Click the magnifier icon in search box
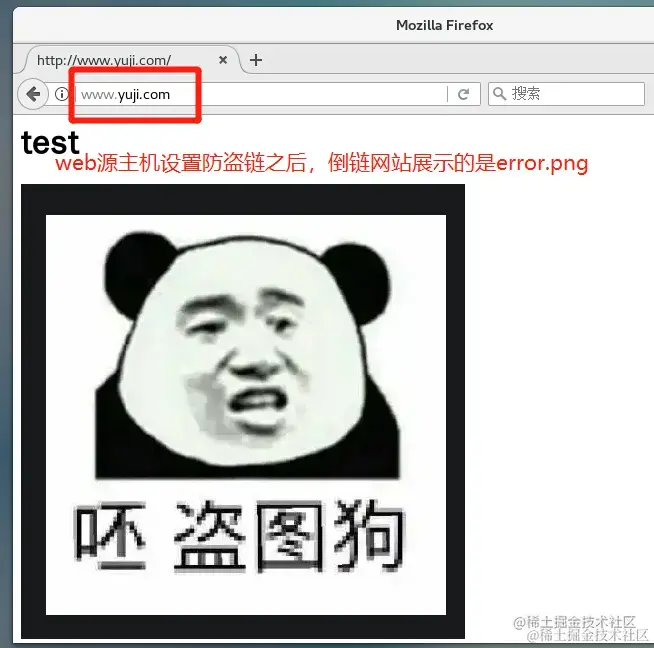 coord(499,94)
